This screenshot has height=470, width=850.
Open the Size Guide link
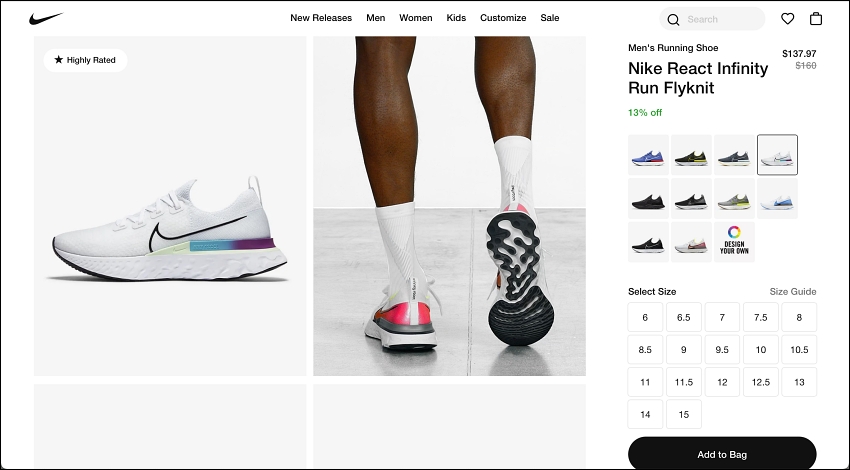[793, 292]
